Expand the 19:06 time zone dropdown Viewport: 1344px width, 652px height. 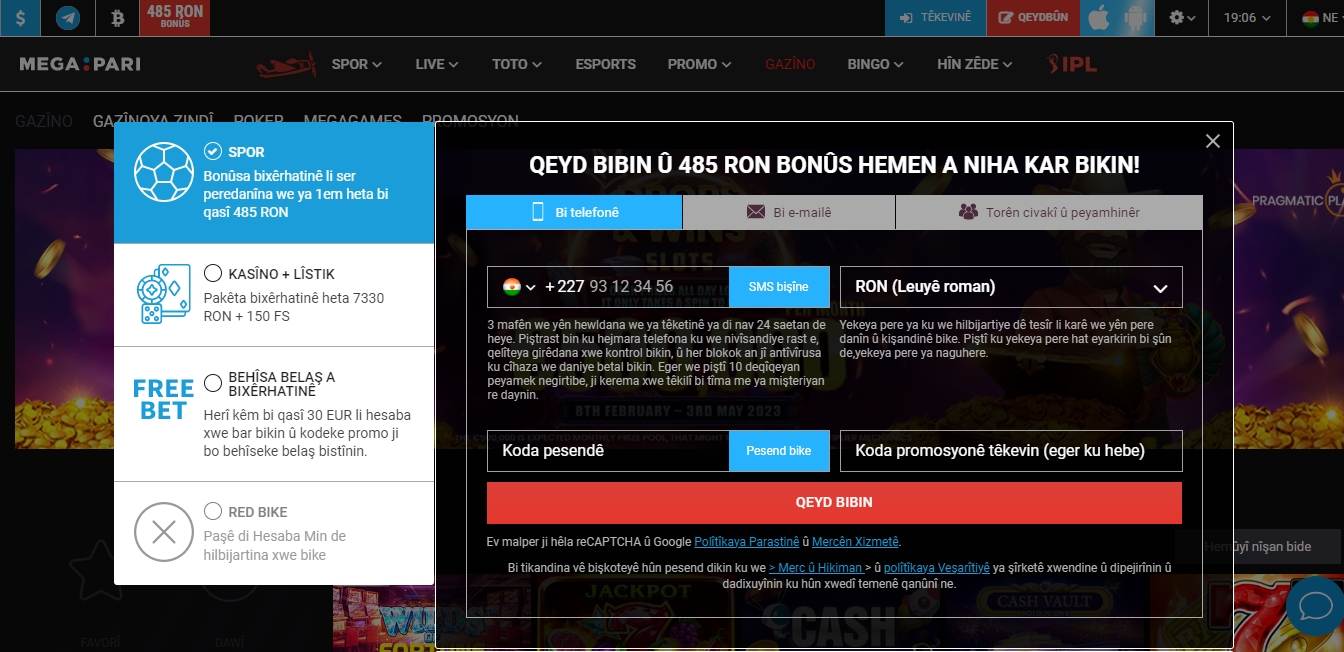[1247, 18]
